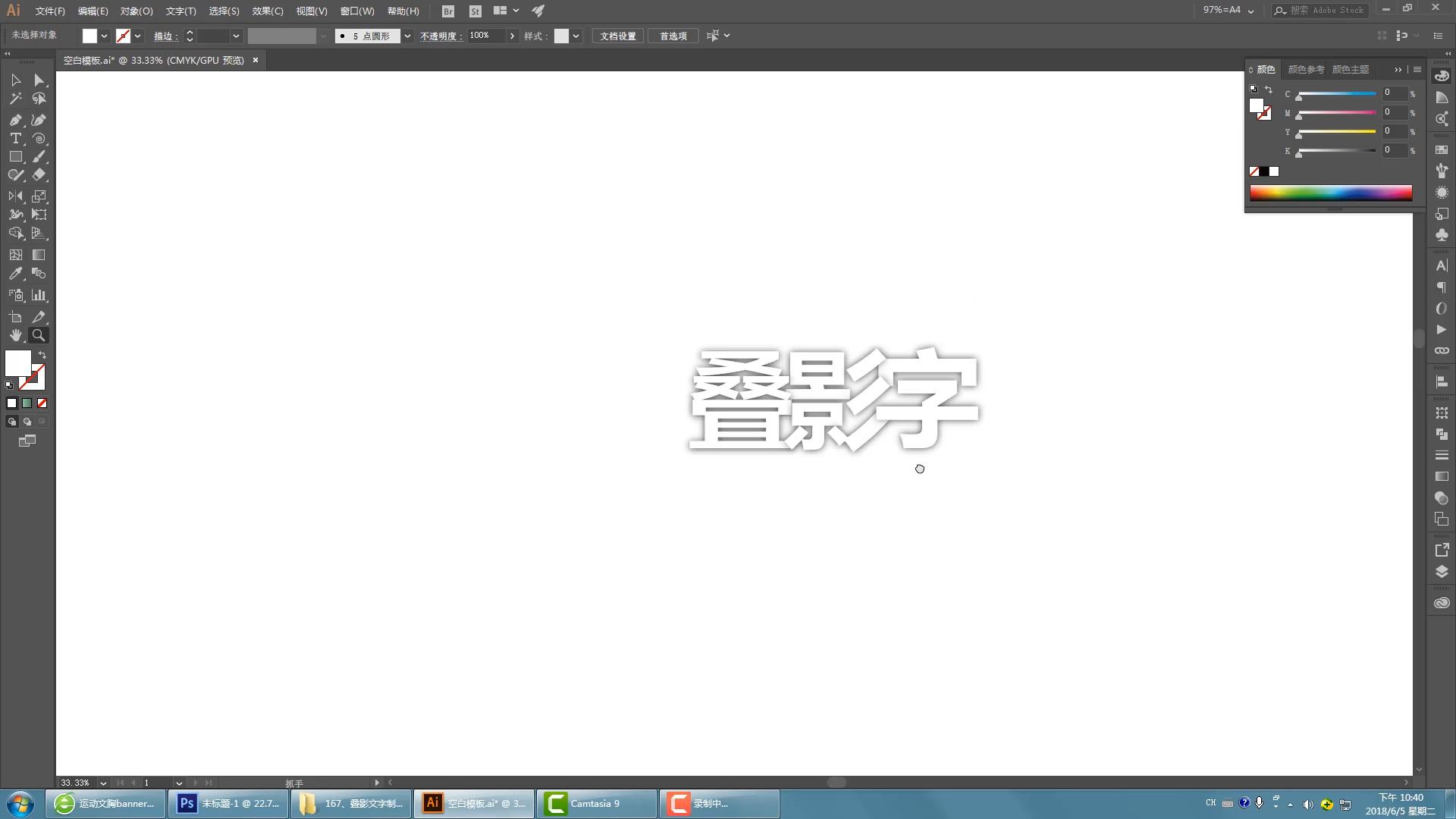Click the 文档设置 button
The height and width of the screenshot is (819, 1456).
618,36
